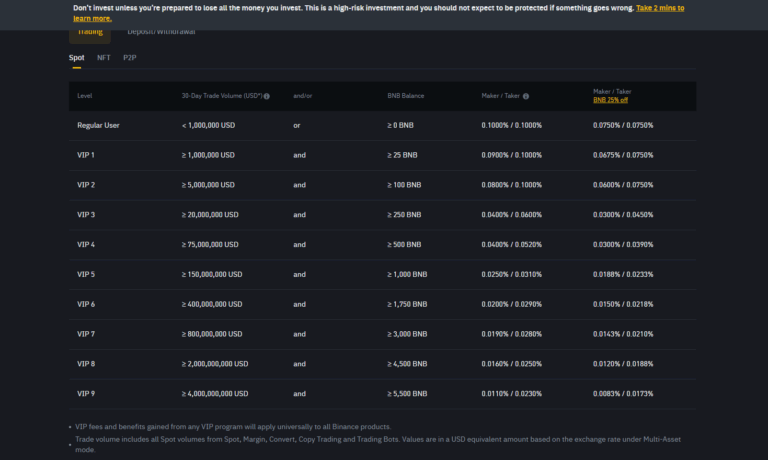Click the '0.1000% / 0.1000%' fee cell

[511, 125]
